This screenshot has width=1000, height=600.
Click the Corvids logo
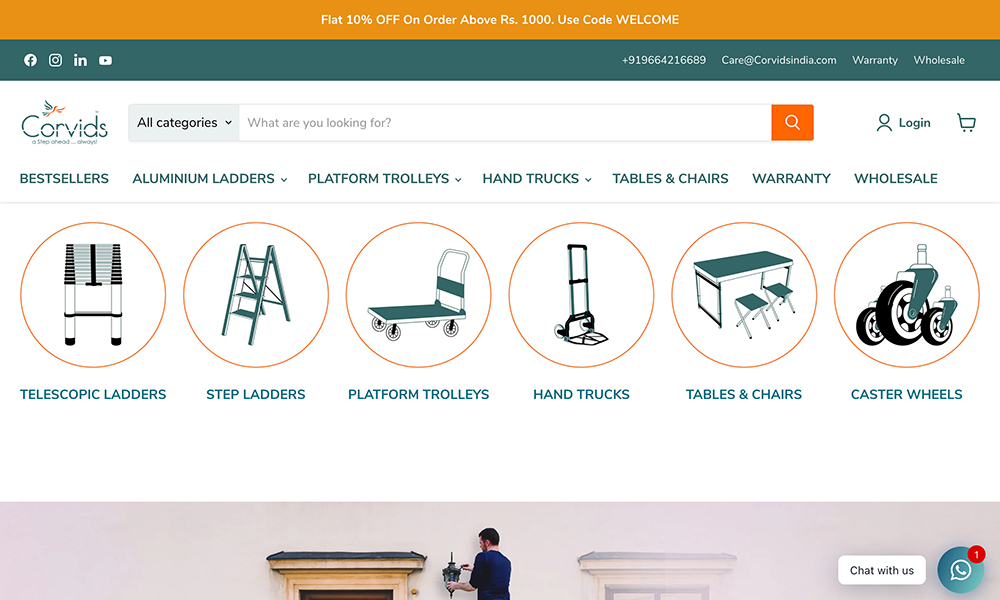click(x=64, y=122)
